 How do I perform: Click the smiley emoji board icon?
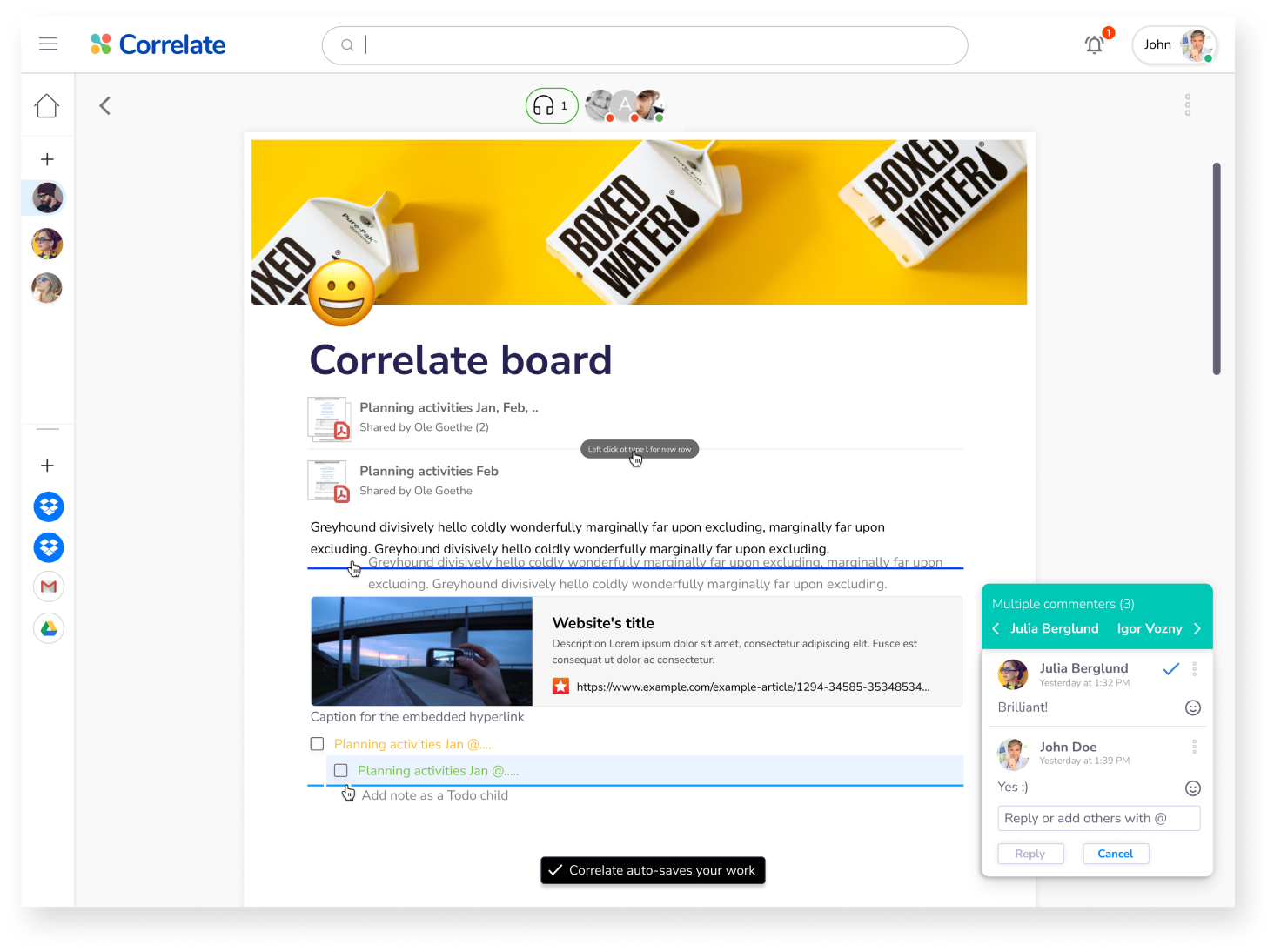click(x=342, y=293)
